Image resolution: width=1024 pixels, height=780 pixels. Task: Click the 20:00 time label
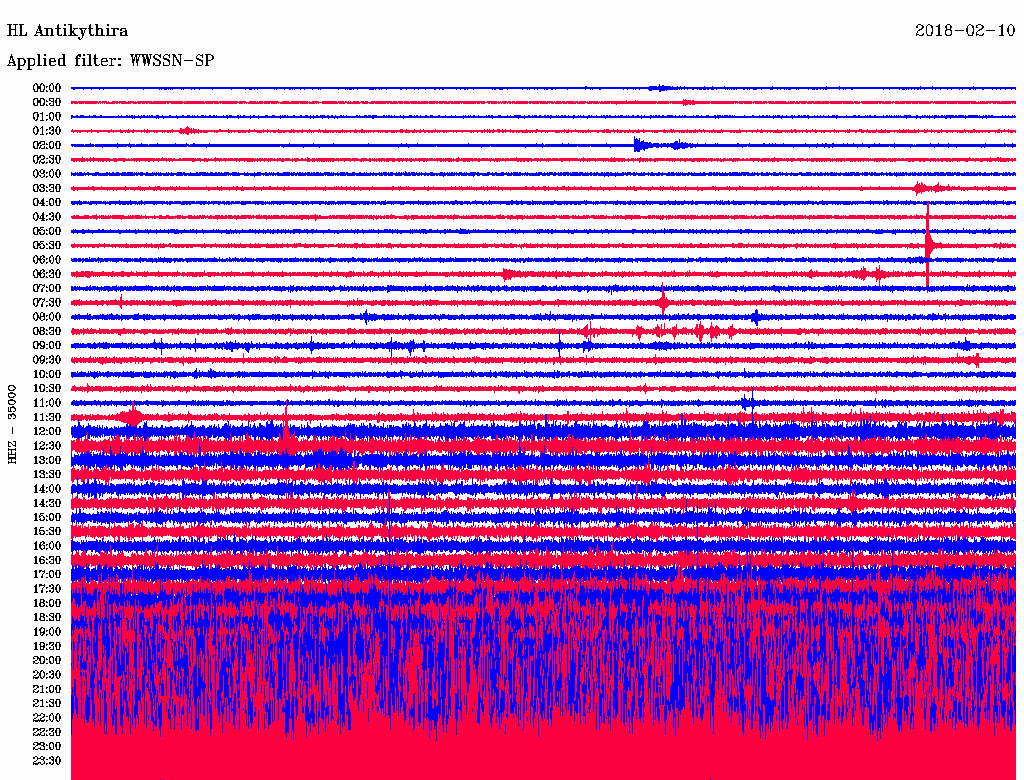pos(47,660)
